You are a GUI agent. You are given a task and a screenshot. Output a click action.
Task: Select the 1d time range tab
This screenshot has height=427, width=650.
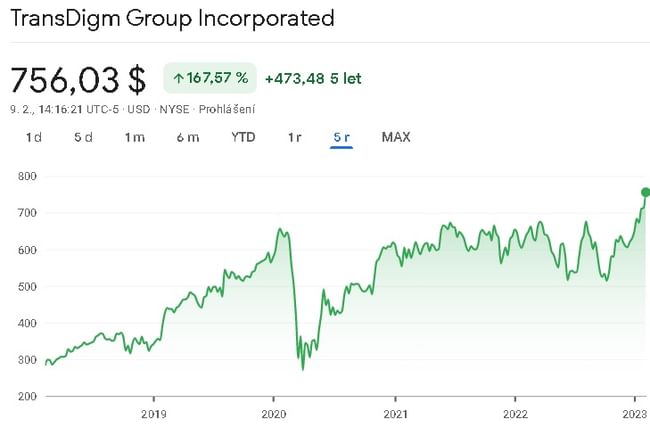(33, 137)
